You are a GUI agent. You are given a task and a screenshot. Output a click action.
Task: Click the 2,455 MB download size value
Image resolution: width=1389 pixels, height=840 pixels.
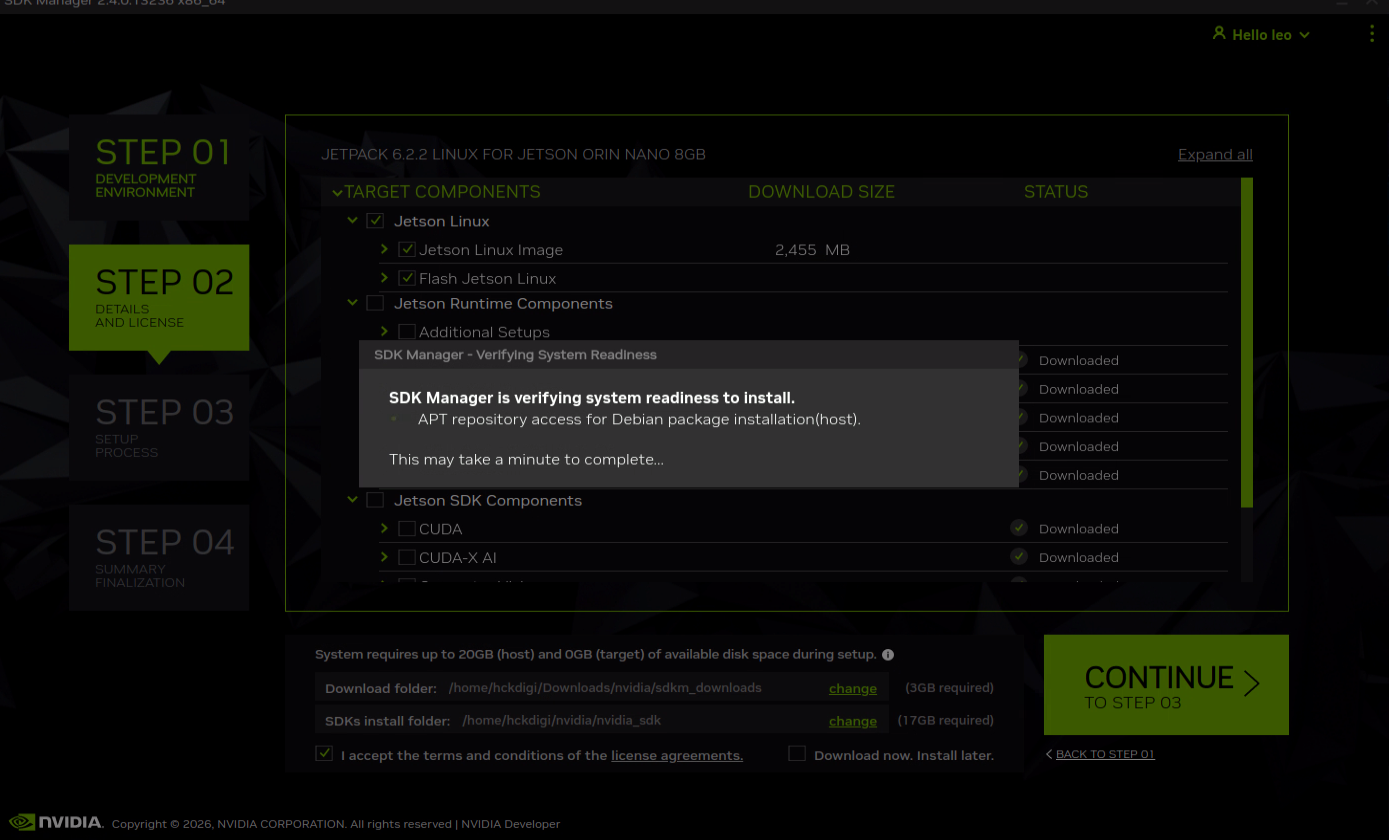tap(812, 250)
